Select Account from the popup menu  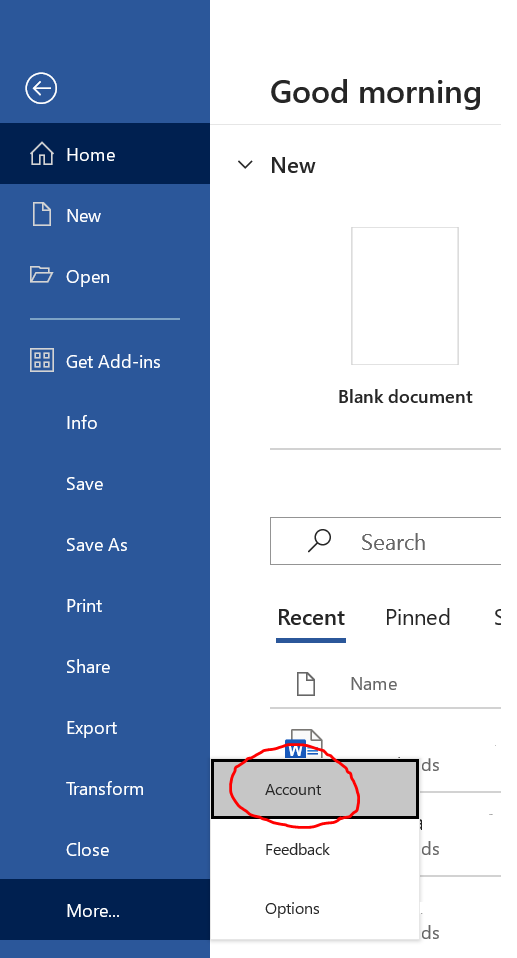(x=315, y=789)
